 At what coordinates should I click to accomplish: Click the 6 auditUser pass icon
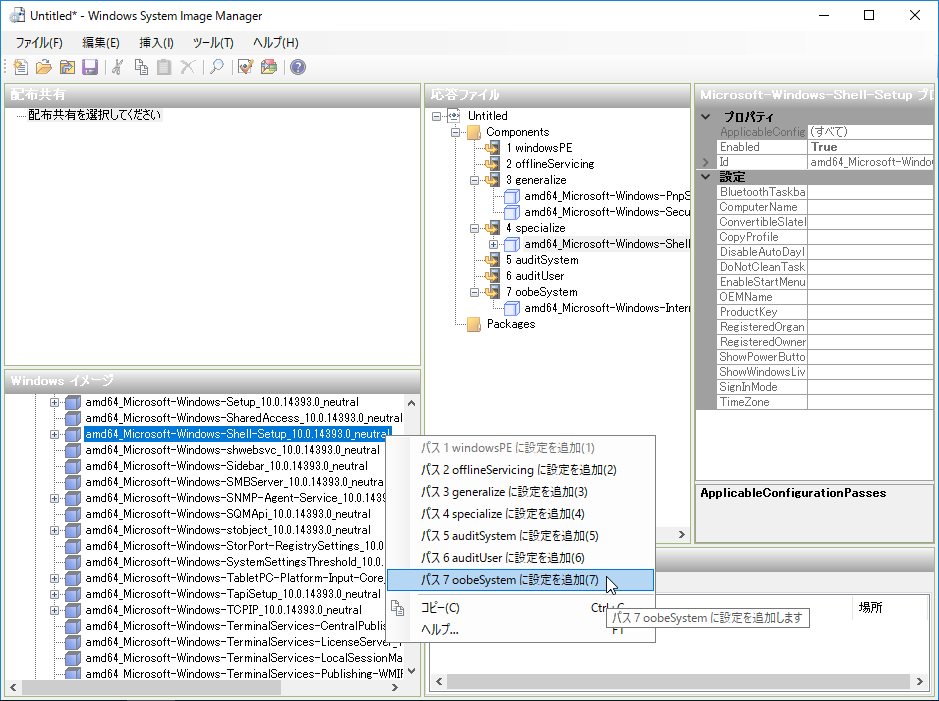(x=492, y=276)
